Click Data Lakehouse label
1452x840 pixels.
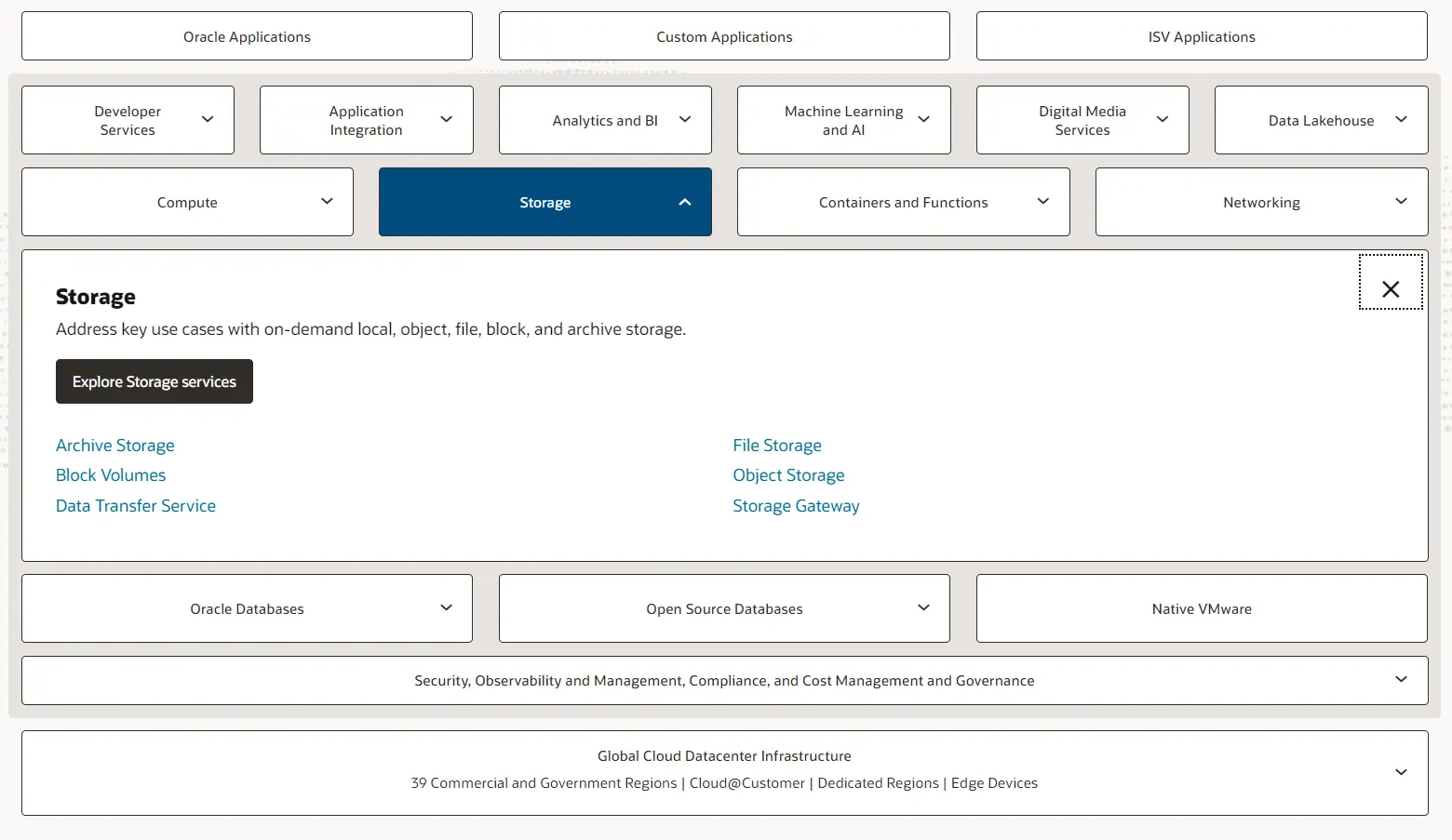click(1321, 121)
